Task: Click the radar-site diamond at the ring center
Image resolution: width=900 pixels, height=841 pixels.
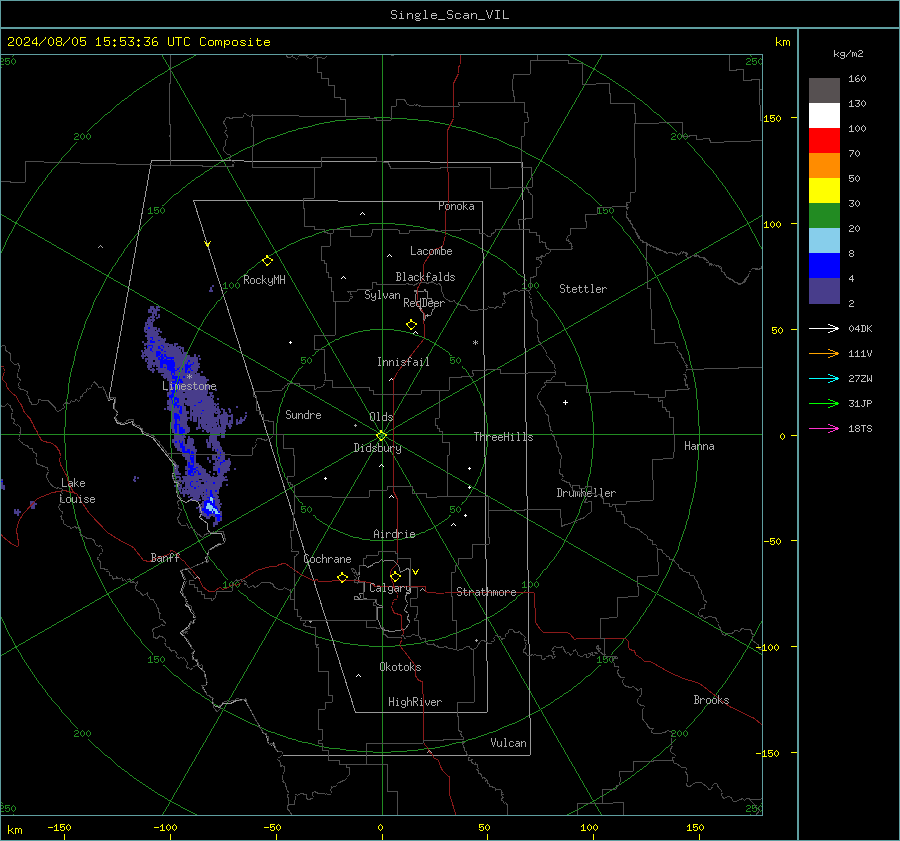Action: 381,435
